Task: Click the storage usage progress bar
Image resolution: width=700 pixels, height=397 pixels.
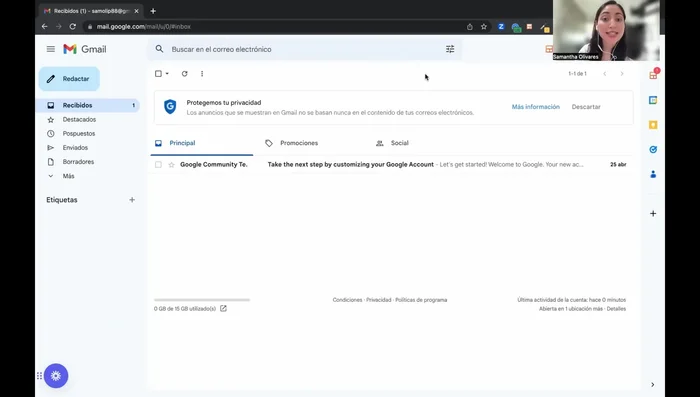Action: pos(202,300)
